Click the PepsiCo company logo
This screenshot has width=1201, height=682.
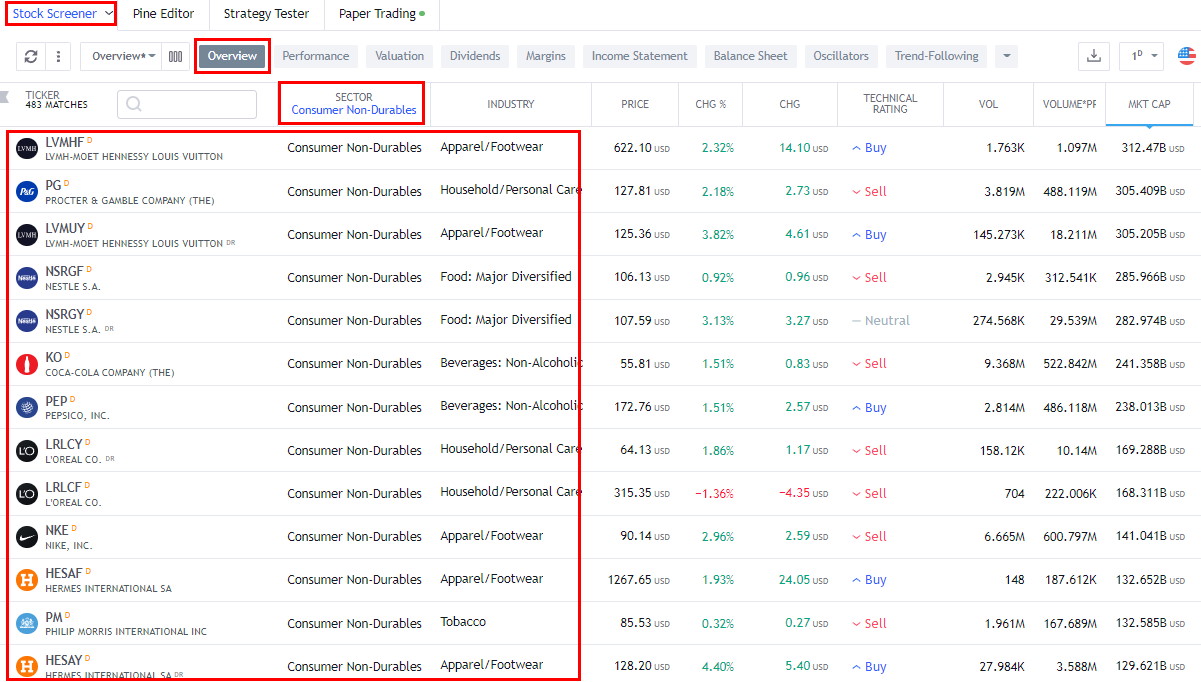click(x=25, y=407)
